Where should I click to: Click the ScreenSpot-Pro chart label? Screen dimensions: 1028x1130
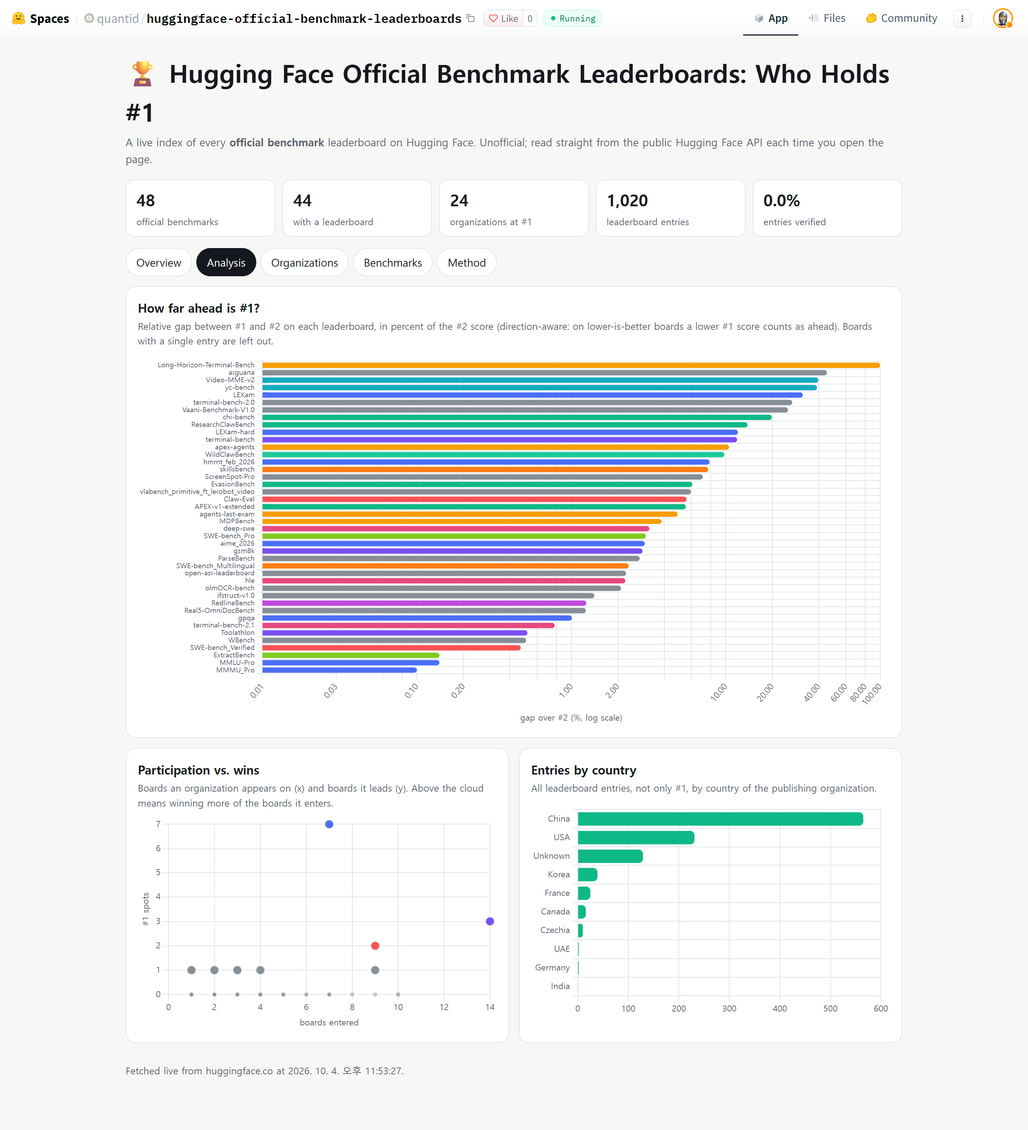click(x=229, y=476)
